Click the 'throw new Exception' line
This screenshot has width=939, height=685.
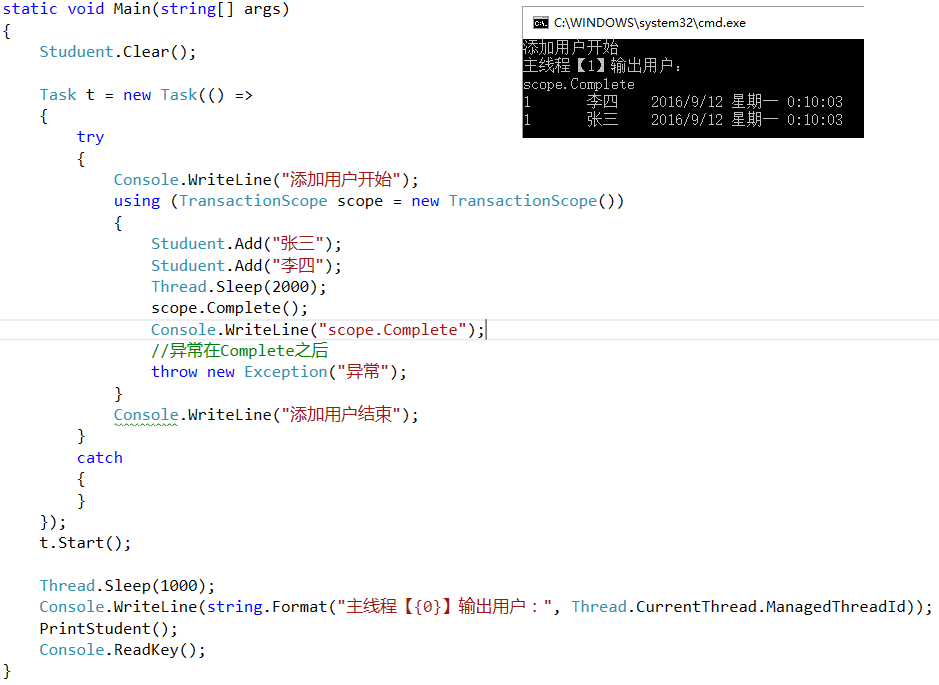point(278,372)
